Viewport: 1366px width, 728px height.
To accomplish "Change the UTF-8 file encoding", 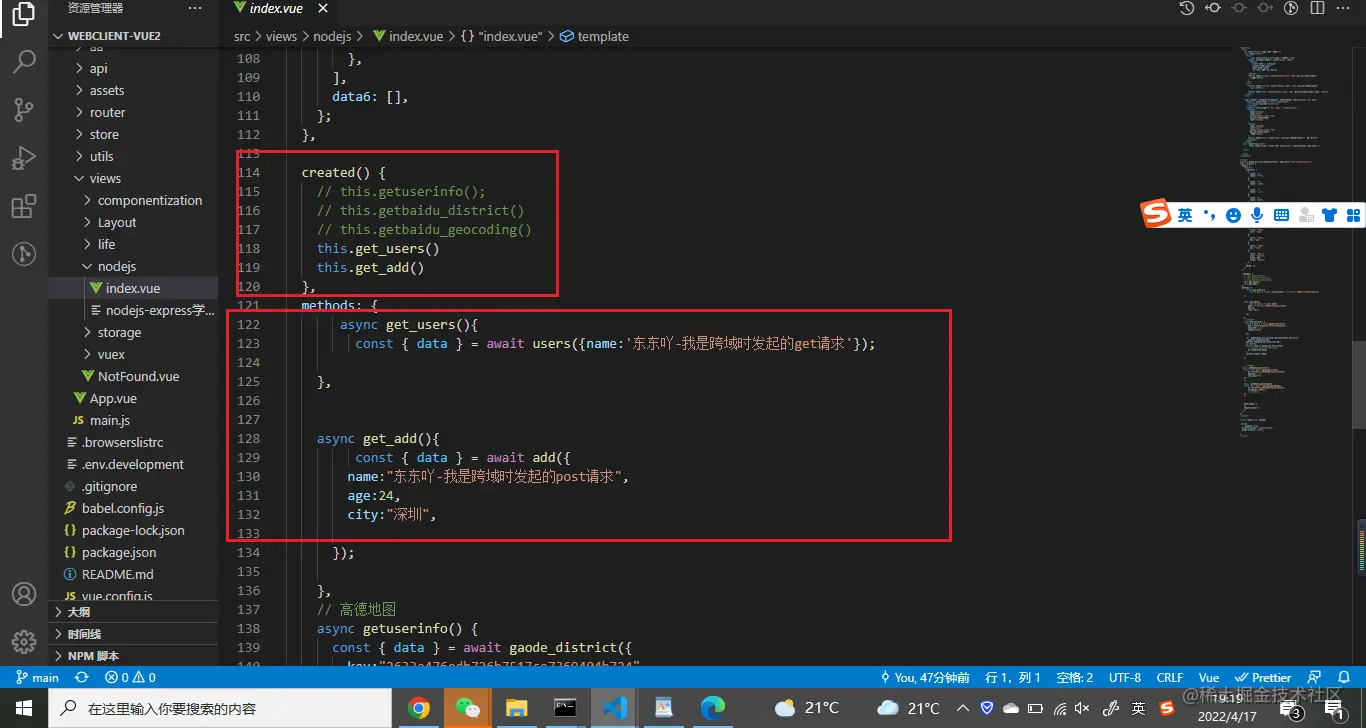I will tap(1125, 677).
